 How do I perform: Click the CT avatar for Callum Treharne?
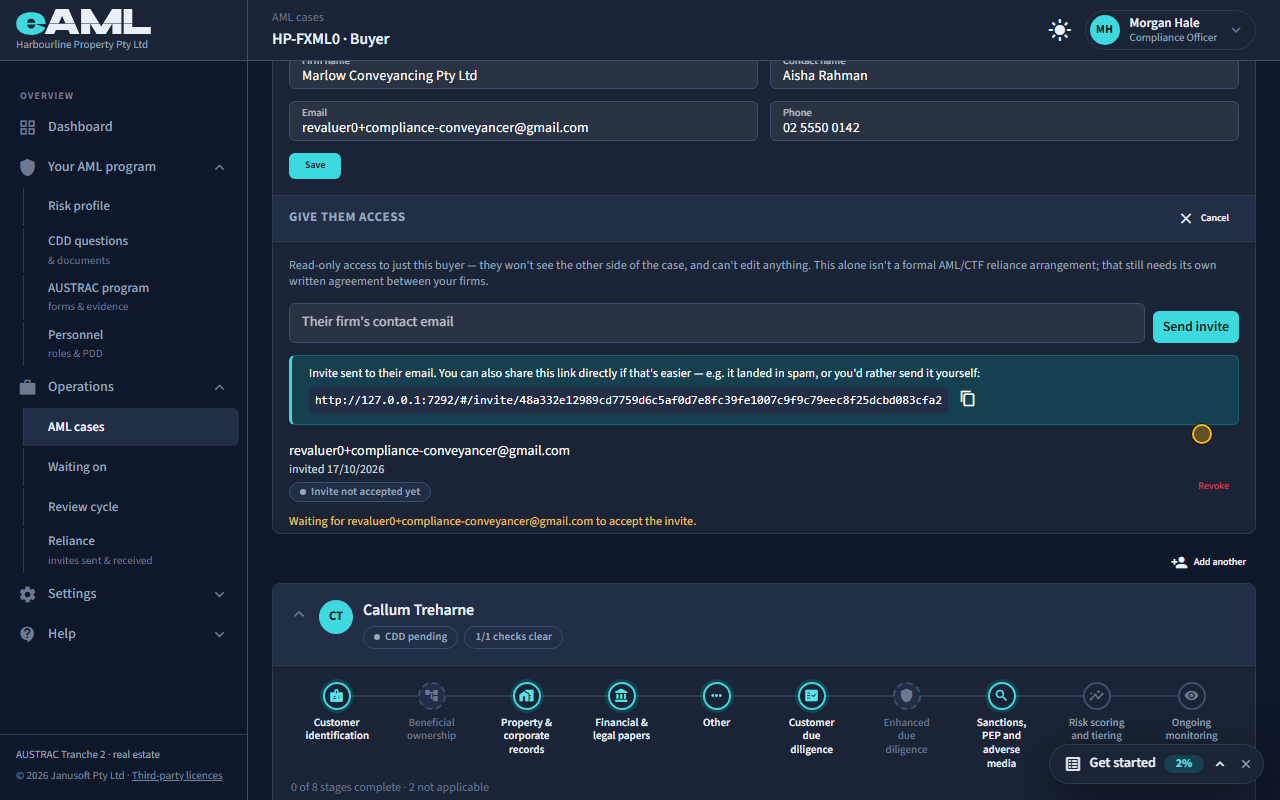point(336,616)
